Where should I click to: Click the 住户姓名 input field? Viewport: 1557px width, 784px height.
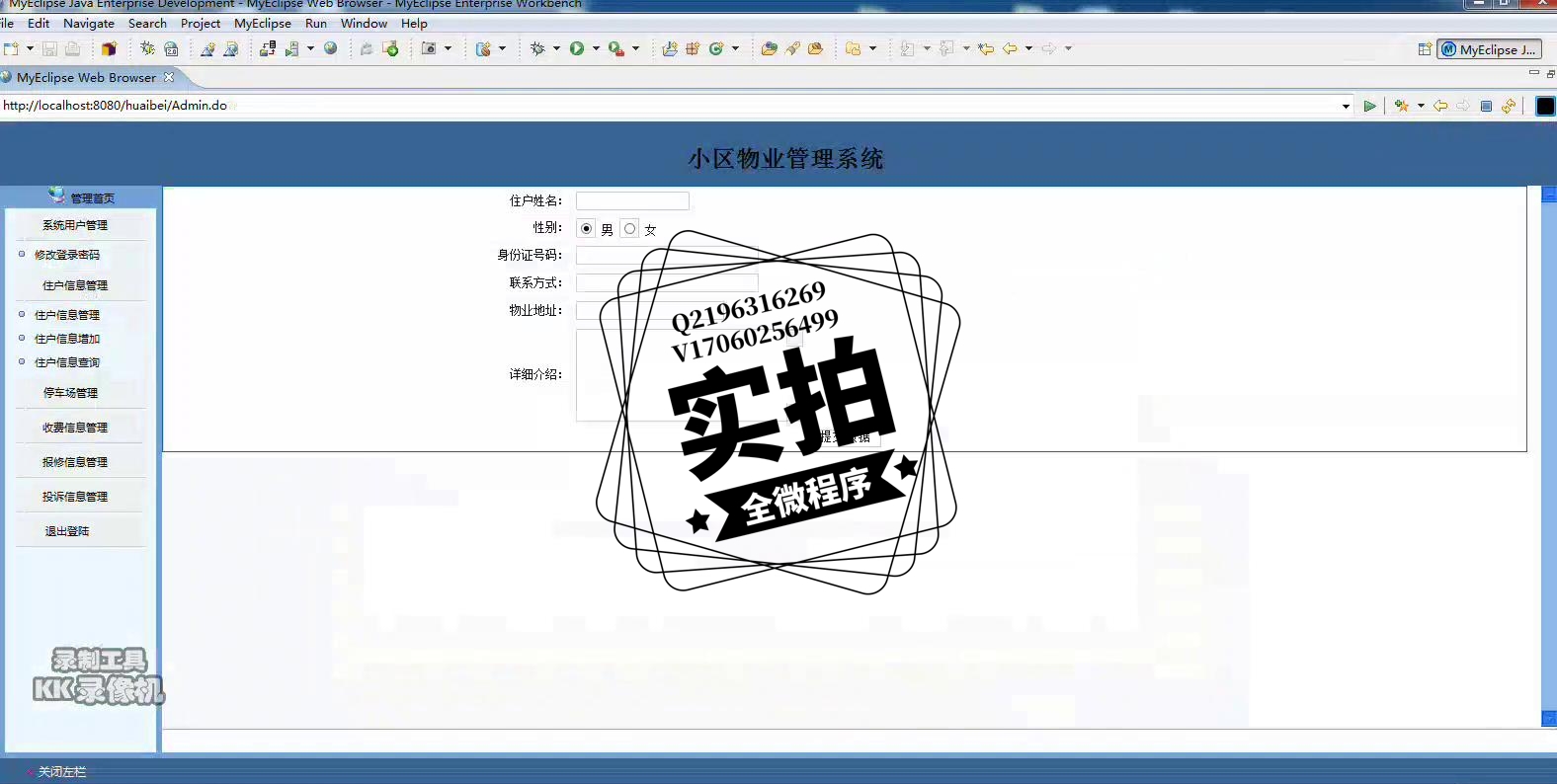632,200
